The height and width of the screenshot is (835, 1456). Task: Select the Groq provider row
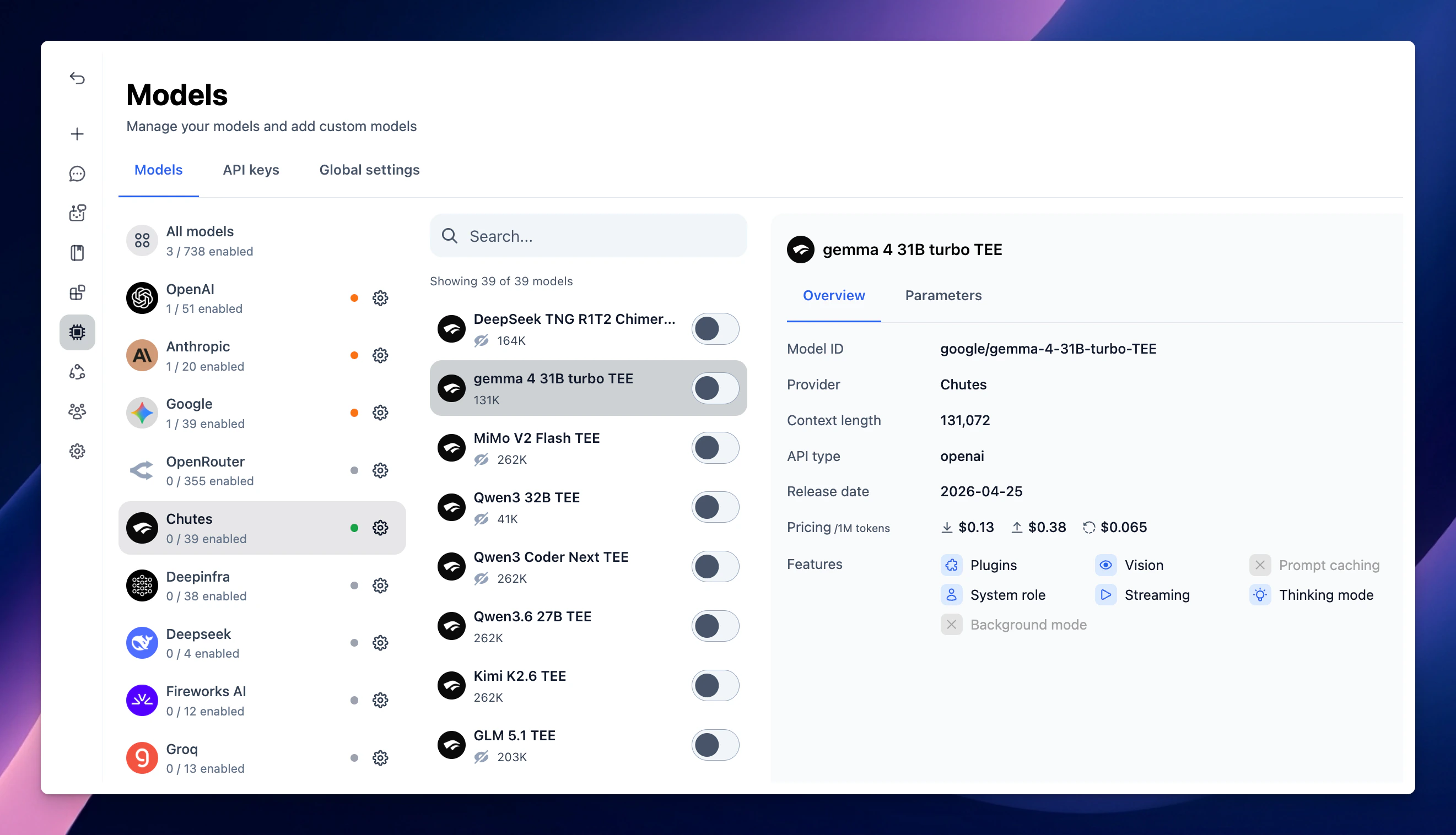click(x=262, y=758)
